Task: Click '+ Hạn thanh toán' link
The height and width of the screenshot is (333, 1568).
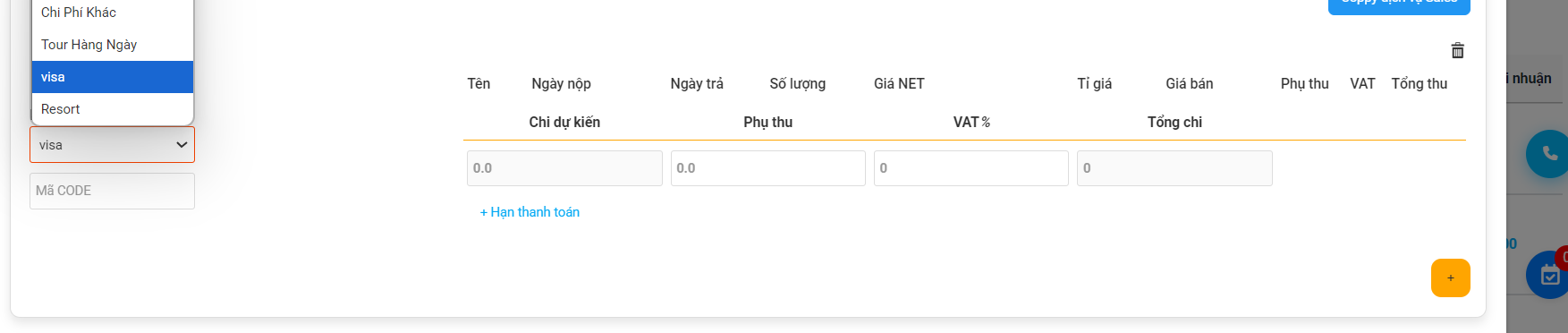Action: pyautogui.click(x=530, y=212)
